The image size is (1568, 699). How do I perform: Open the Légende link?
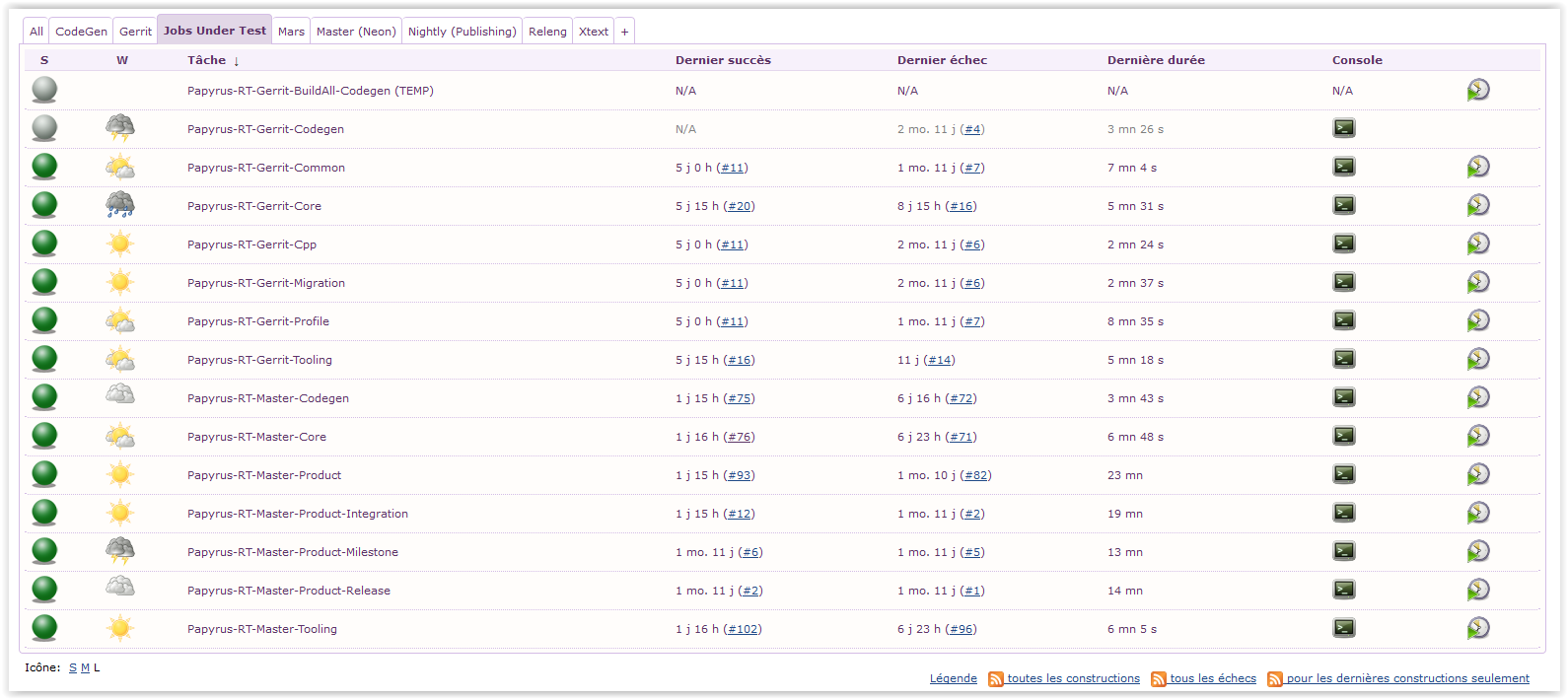(x=954, y=678)
